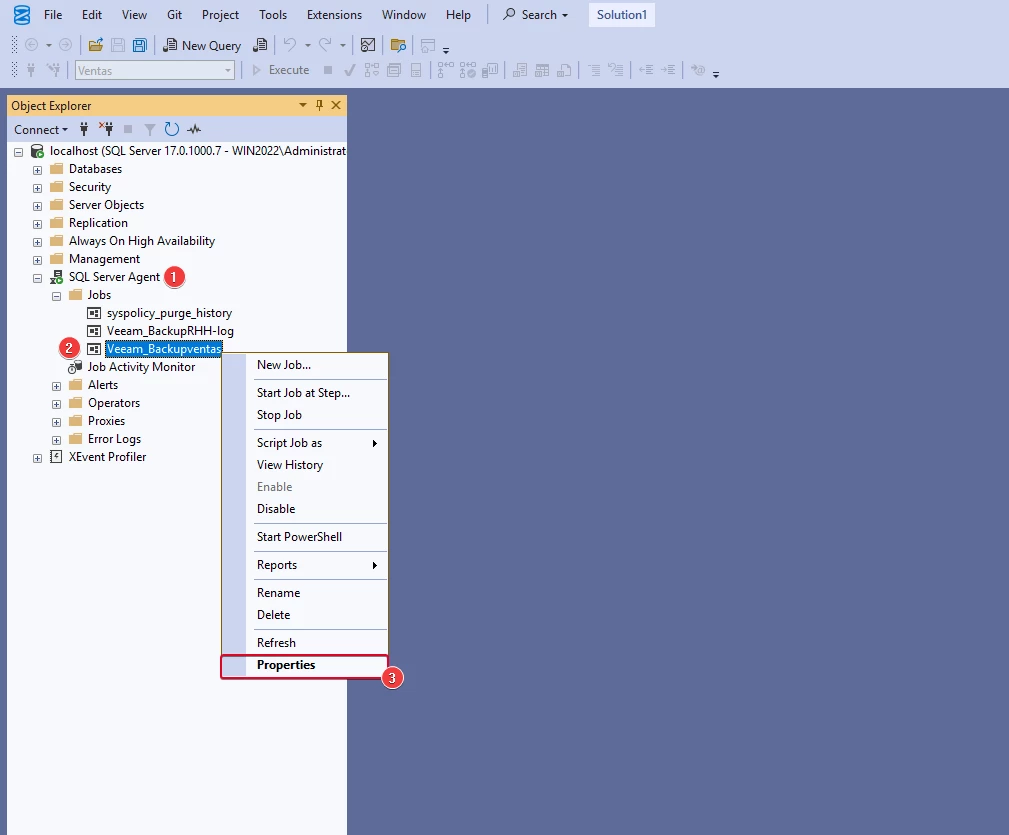The height and width of the screenshot is (835, 1009).
Task: Choose Start PowerShell in the context menu
Action: tap(304, 537)
